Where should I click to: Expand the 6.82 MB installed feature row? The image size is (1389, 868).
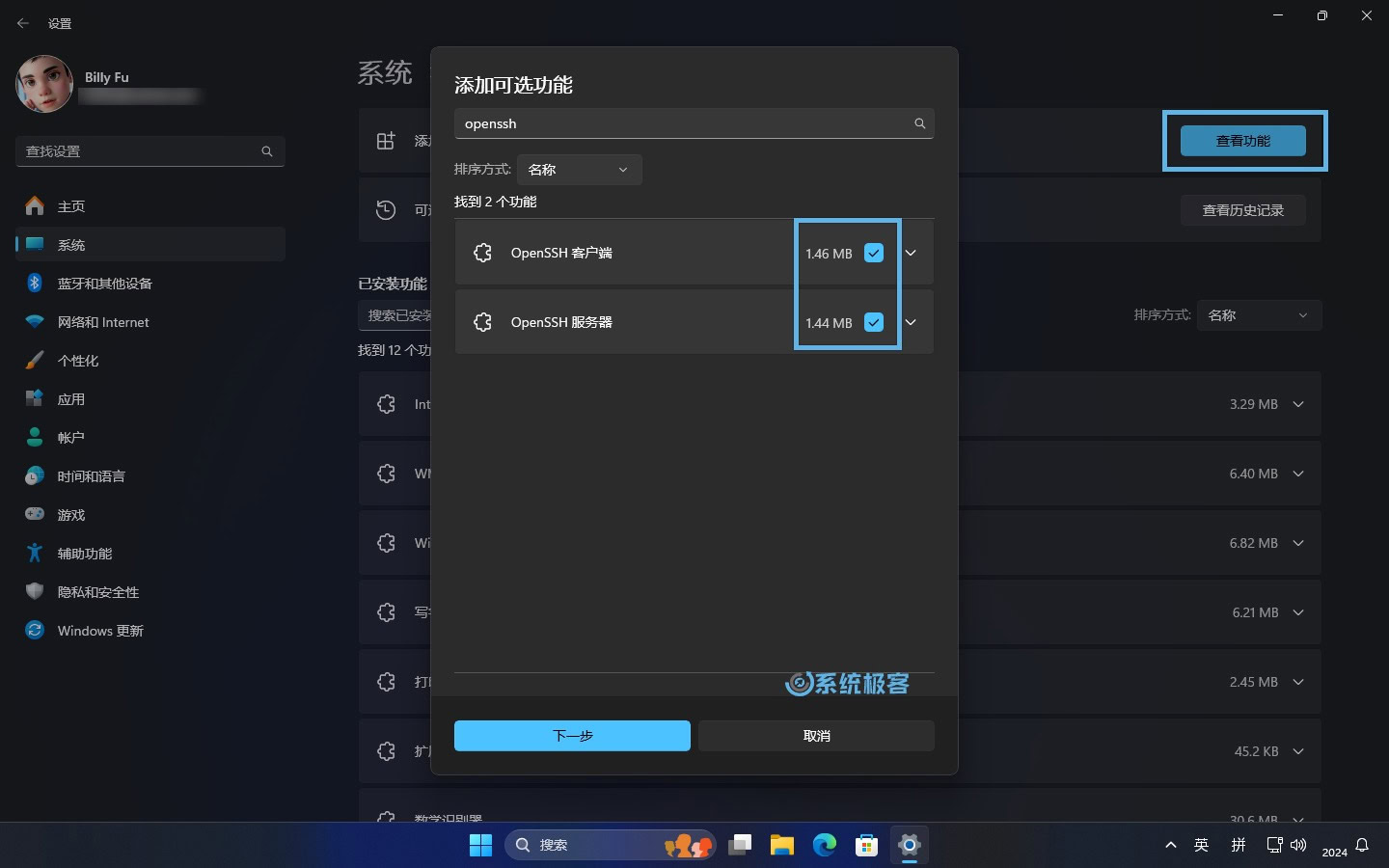point(1298,543)
